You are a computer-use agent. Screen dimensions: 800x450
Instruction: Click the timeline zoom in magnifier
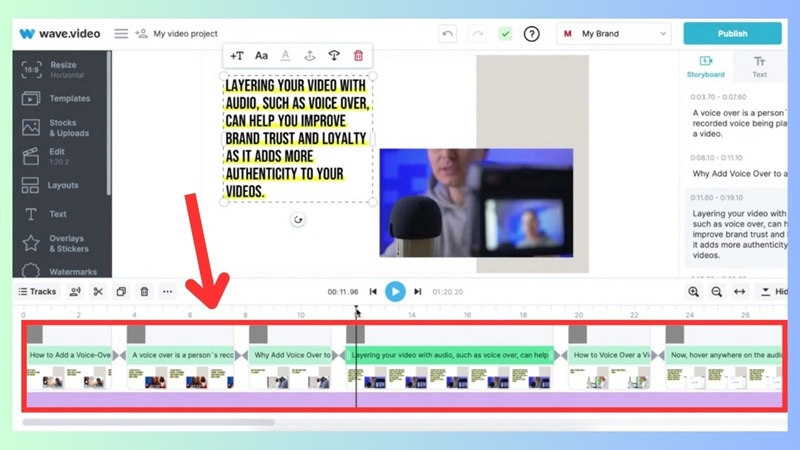[693, 292]
